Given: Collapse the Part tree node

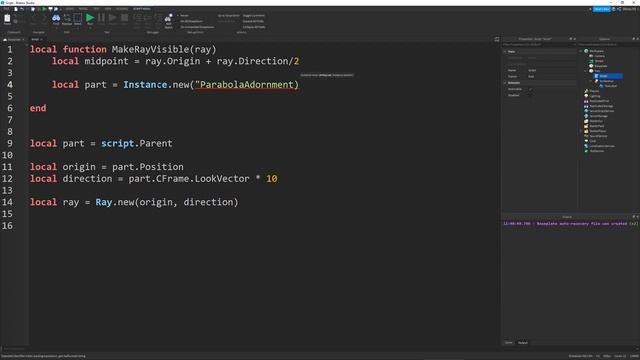Looking at the screenshot, I should [585, 71].
